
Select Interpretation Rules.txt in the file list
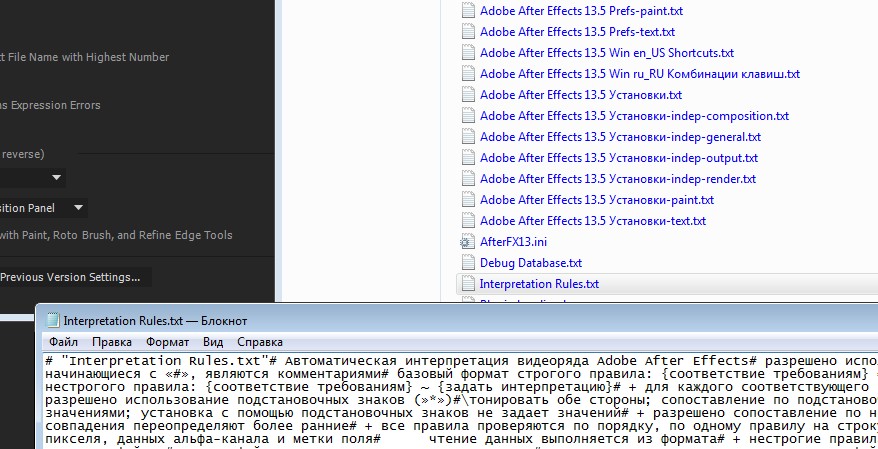coord(539,284)
